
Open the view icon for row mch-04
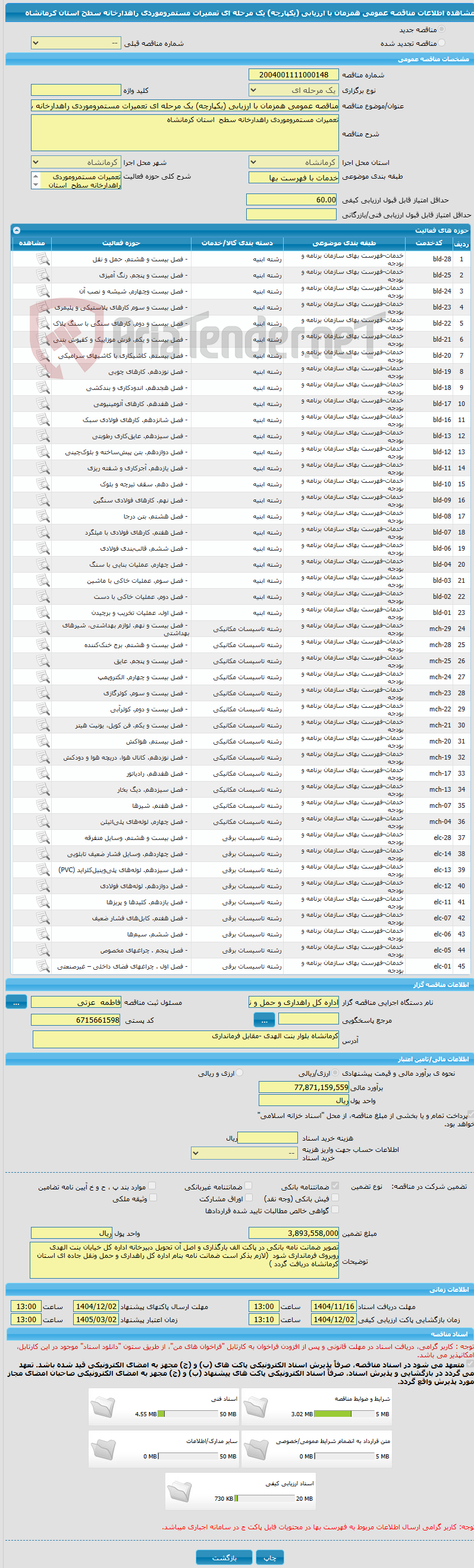pos(43,821)
